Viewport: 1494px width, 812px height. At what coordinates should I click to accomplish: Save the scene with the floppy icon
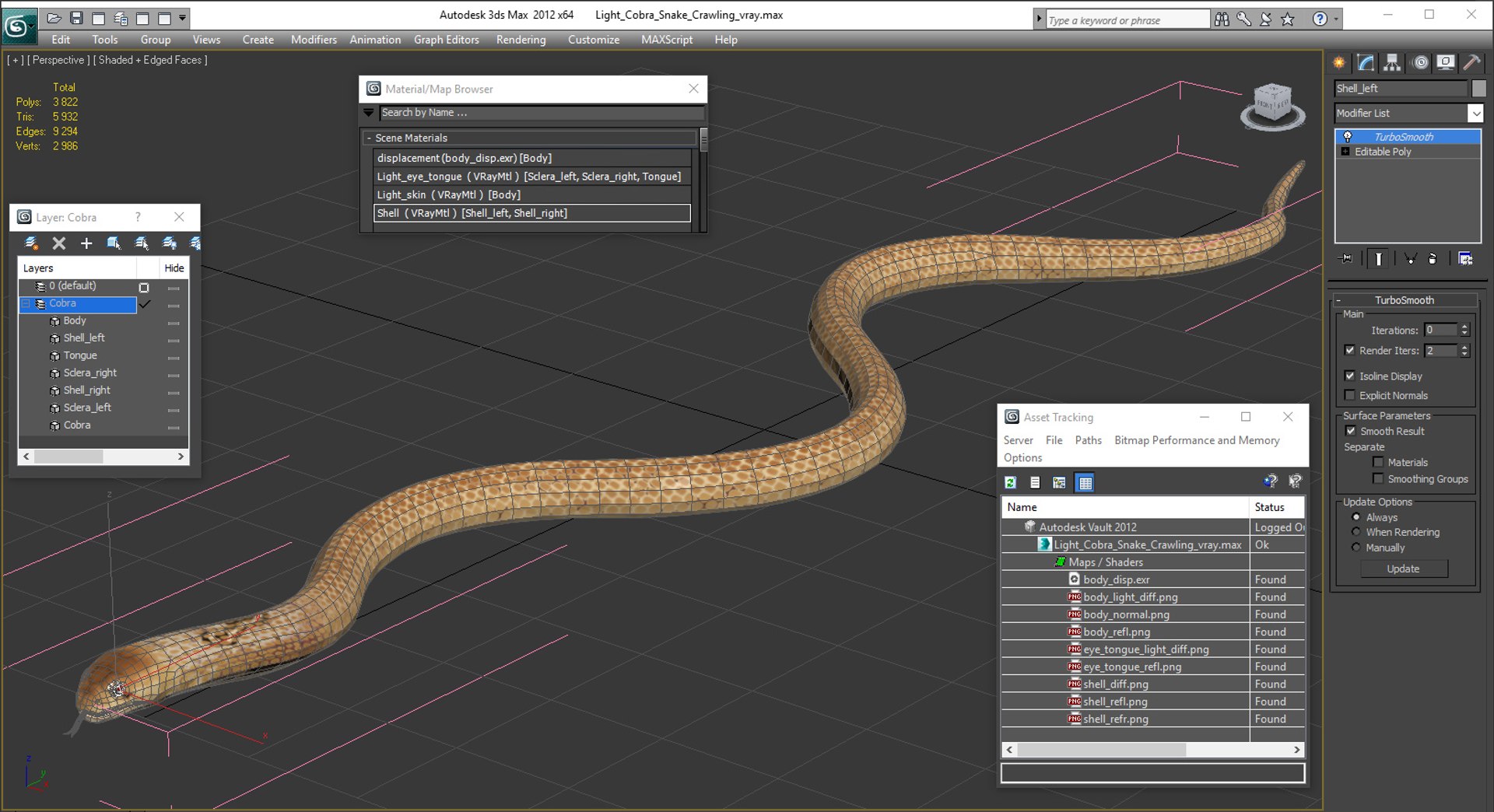[x=76, y=17]
